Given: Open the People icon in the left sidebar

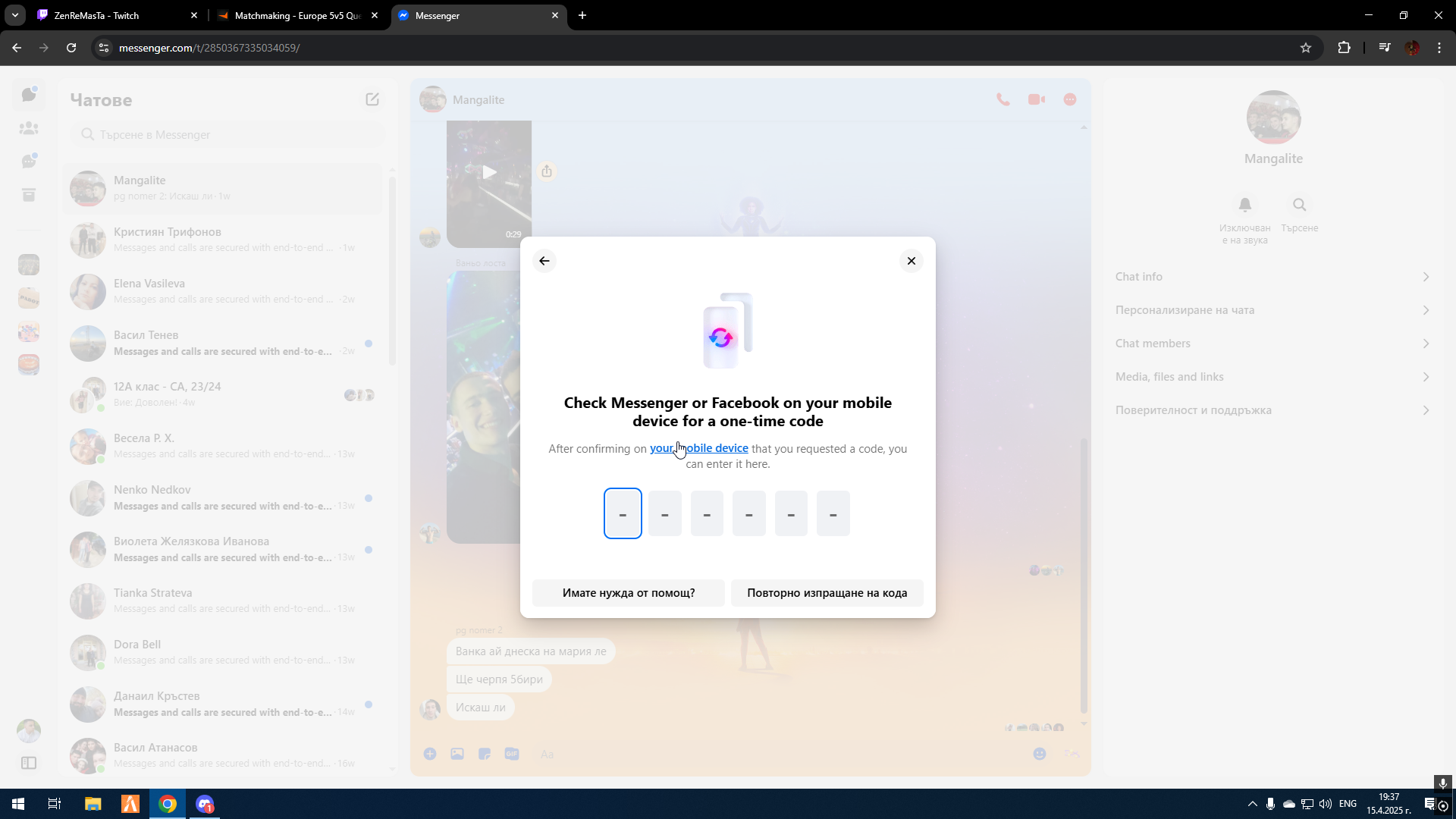Looking at the screenshot, I should [29, 128].
